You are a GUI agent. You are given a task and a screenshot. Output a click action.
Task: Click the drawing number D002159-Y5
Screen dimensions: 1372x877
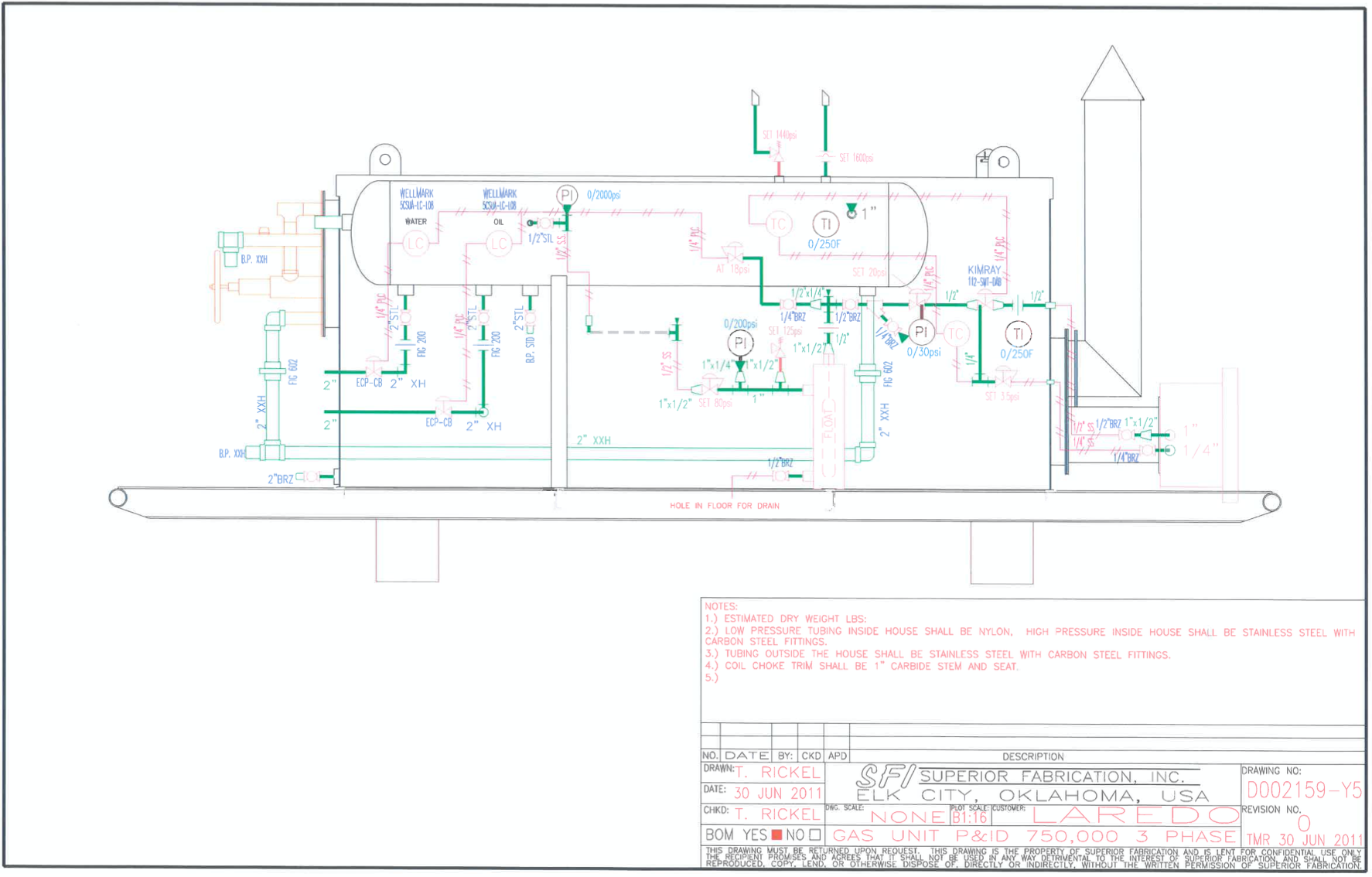point(1303,790)
